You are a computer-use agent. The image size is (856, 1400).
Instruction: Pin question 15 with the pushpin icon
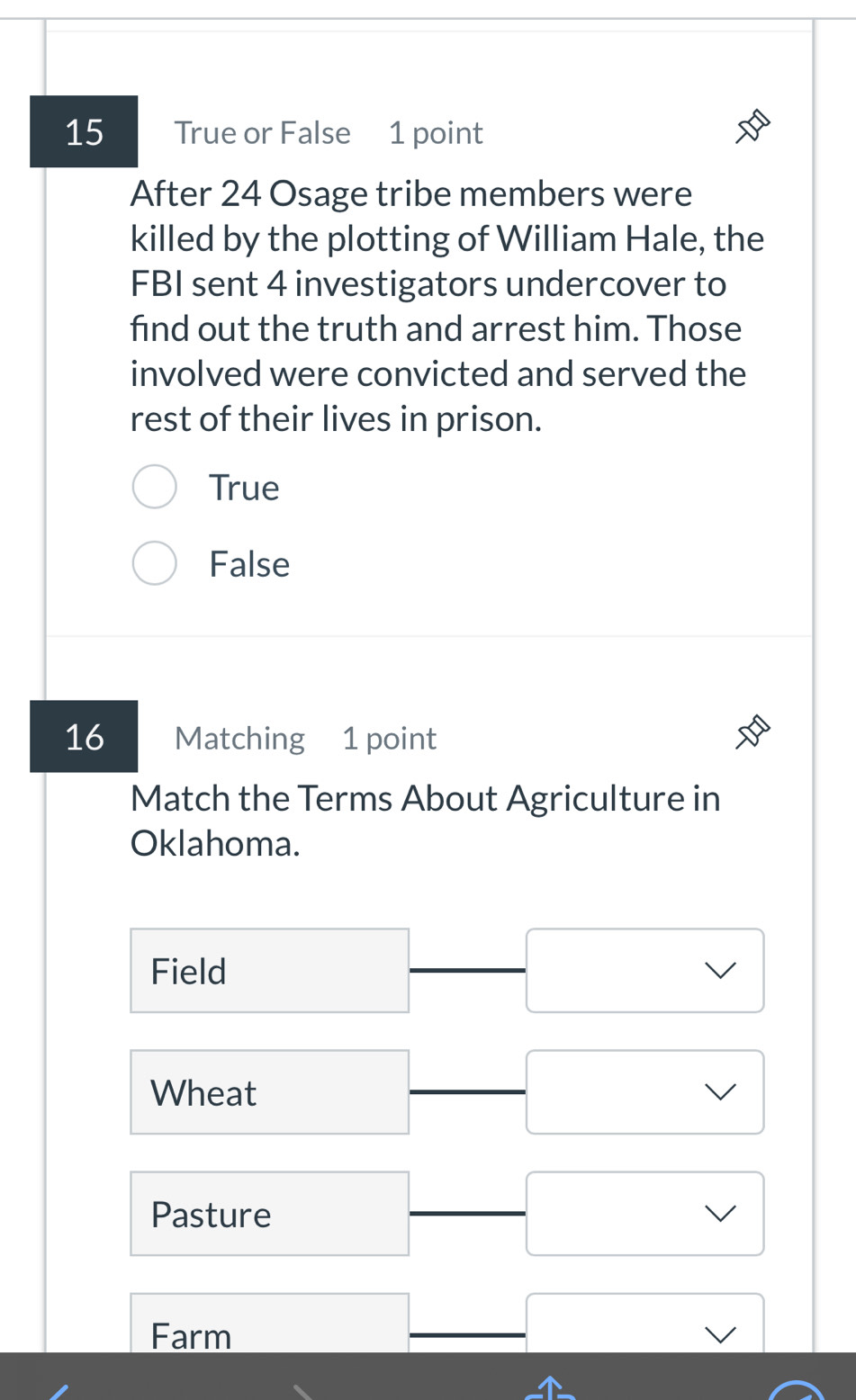pyautogui.click(x=752, y=128)
